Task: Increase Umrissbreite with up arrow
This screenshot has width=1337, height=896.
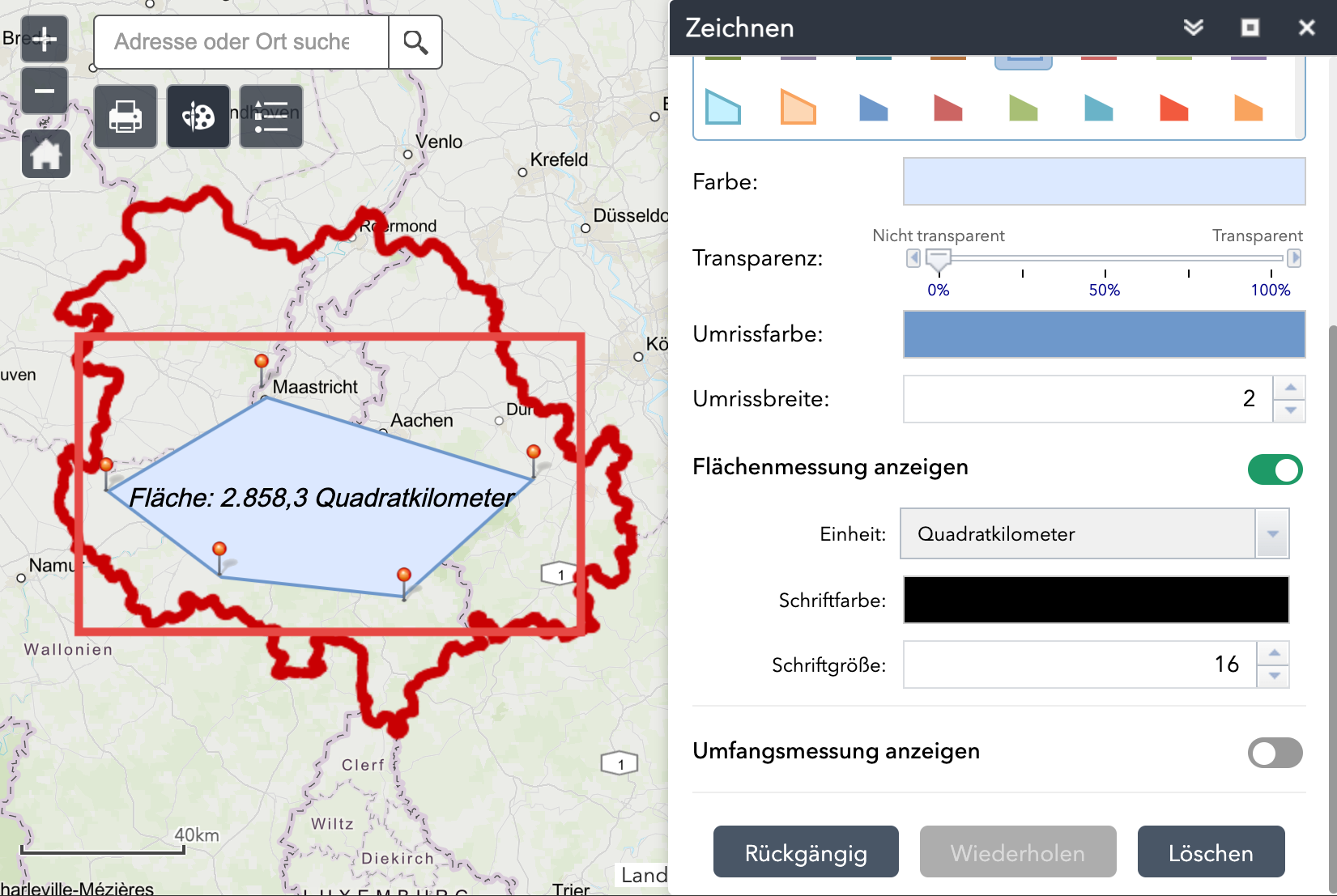Action: pyautogui.click(x=1290, y=388)
